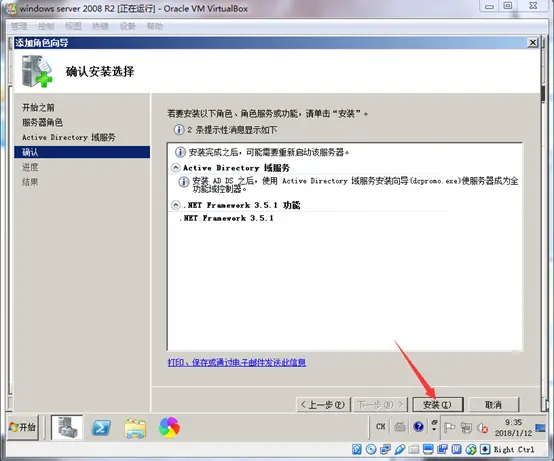Select the Active Directory 域服务 step in sidebar
554x461 pixels.
[x=69, y=137]
